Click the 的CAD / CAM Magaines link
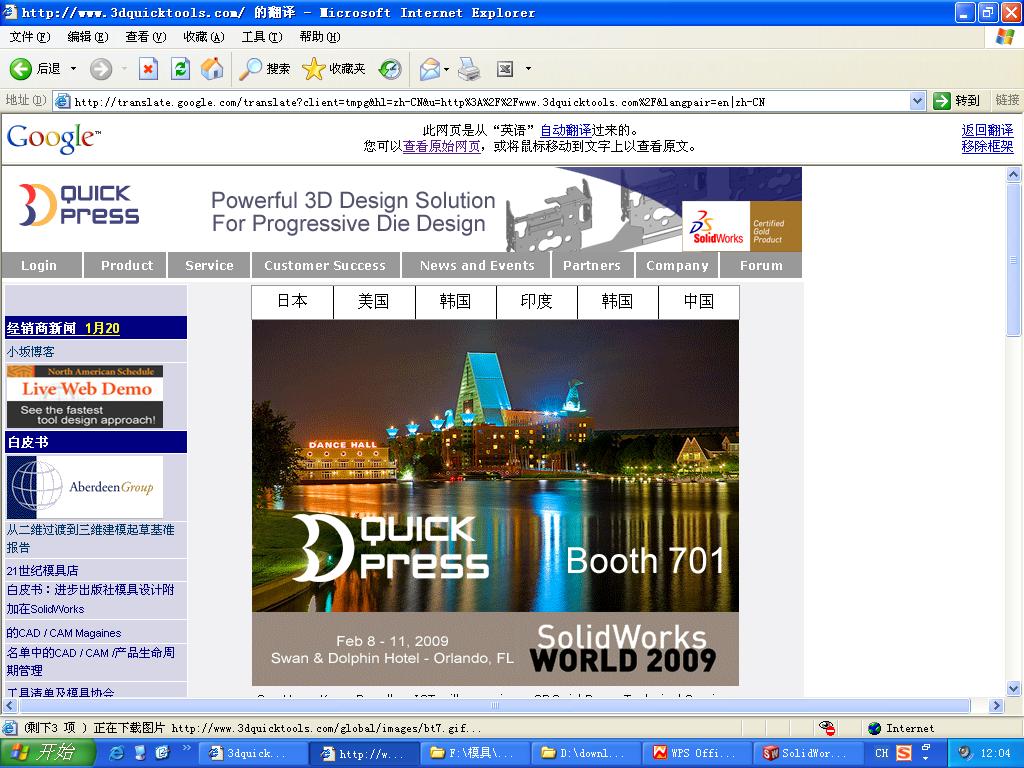The height and width of the screenshot is (768, 1024). [x=64, y=633]
